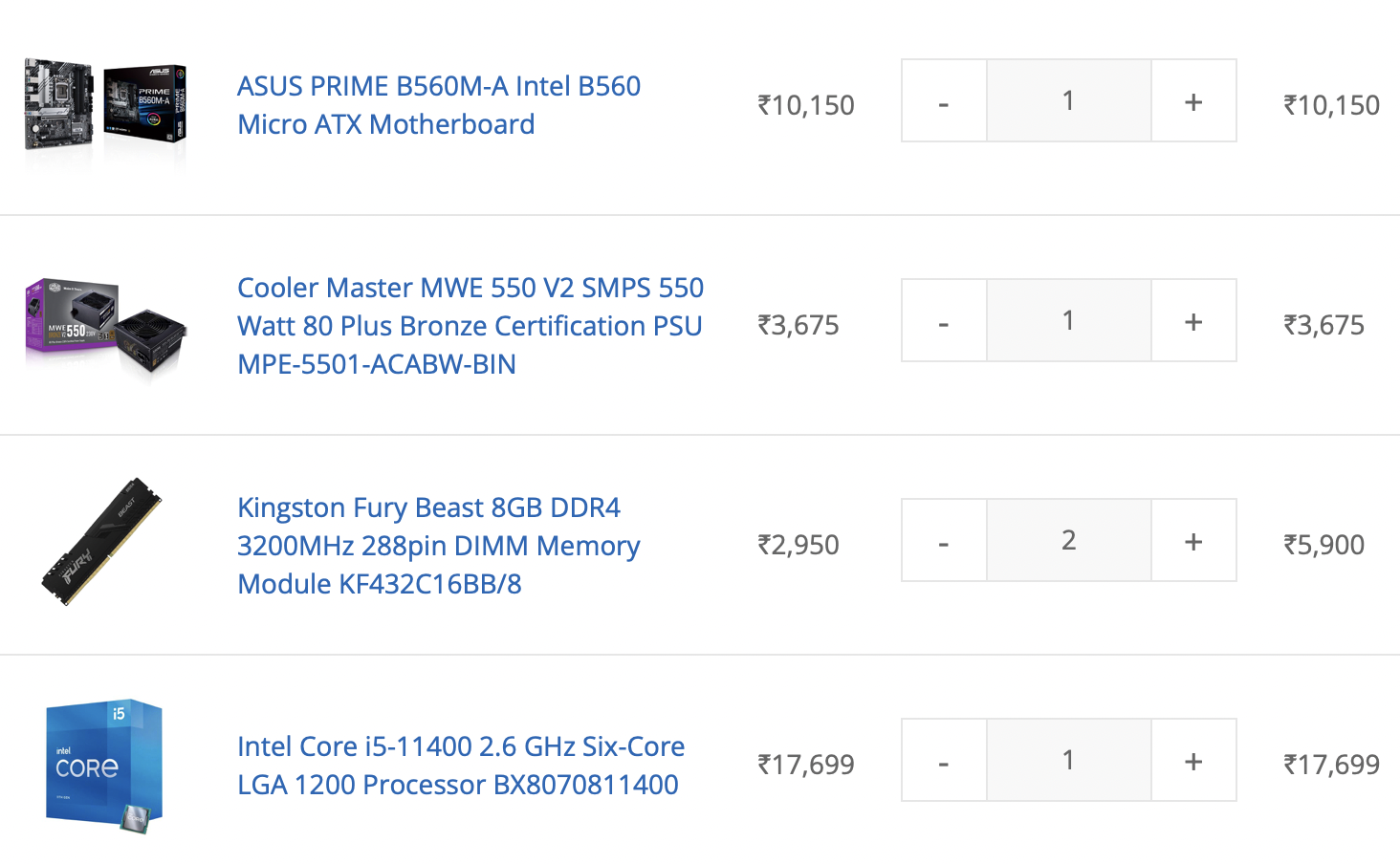Screen dimensions: 1400x864
Task: Increase quantity of Cooler Master MWE 550 PSU
Action: point(1193,321)
